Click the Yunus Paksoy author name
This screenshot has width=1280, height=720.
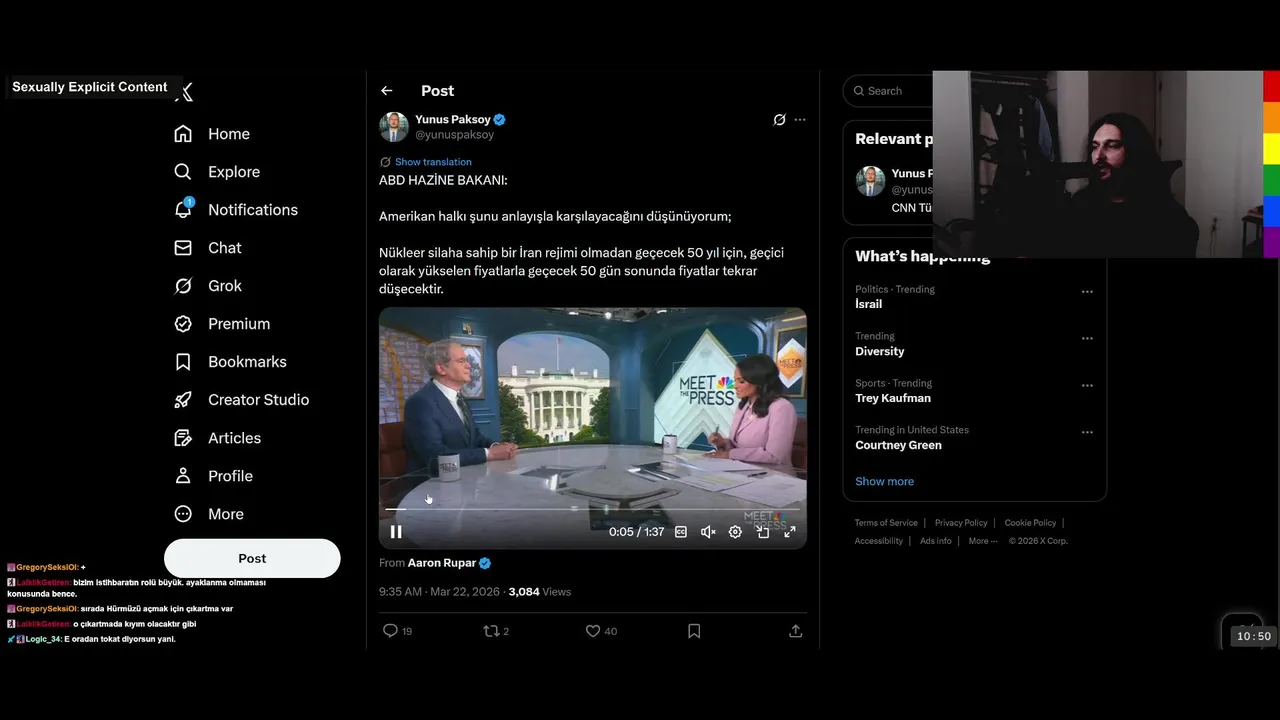tap(453, 119)
